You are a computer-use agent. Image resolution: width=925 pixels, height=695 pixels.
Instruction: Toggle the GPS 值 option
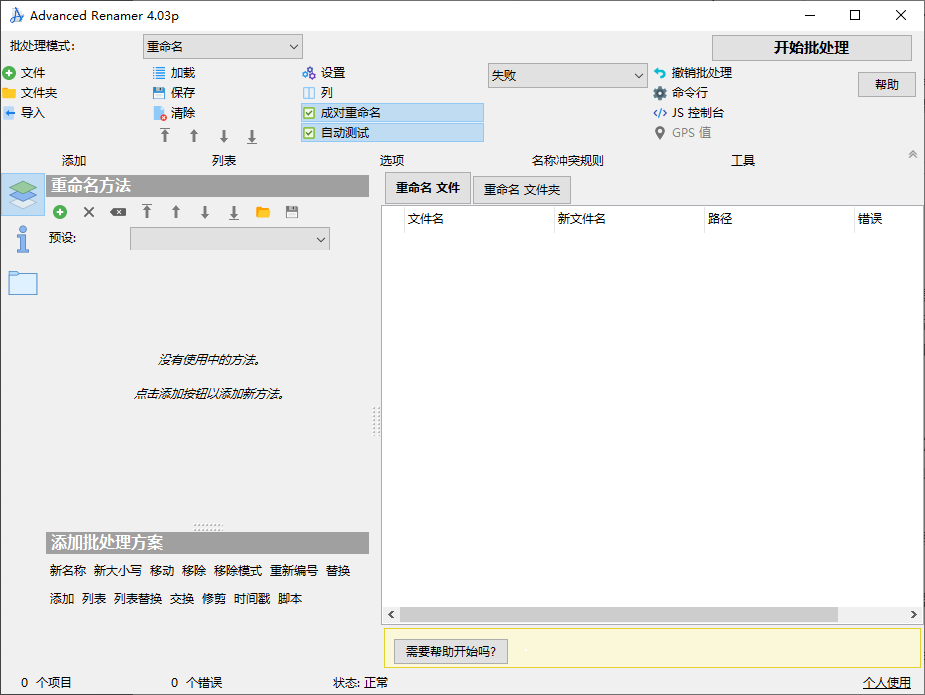coord(685,131)
